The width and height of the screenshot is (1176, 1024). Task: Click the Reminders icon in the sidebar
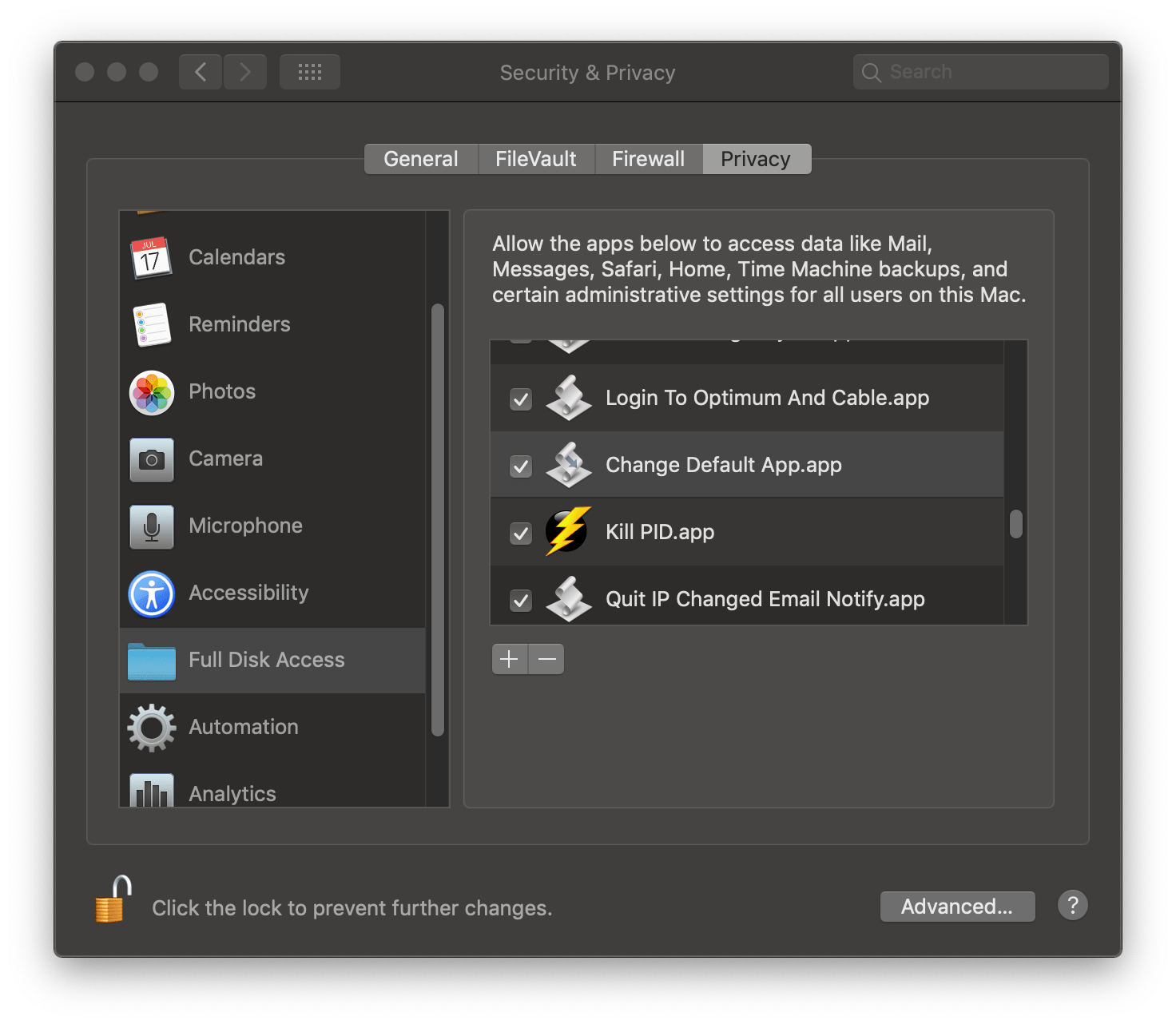click(151, 324)
